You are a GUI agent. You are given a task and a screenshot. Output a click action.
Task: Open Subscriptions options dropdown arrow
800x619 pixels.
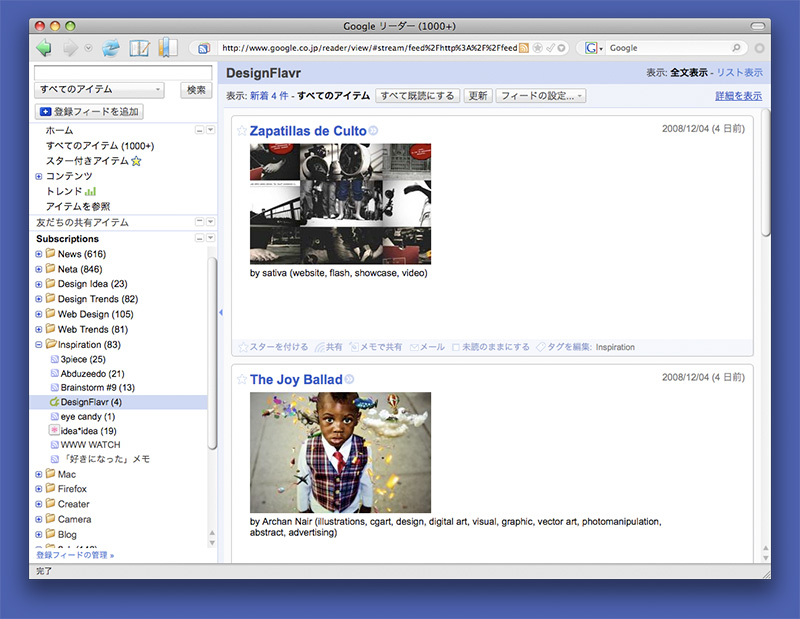point(210,238)
